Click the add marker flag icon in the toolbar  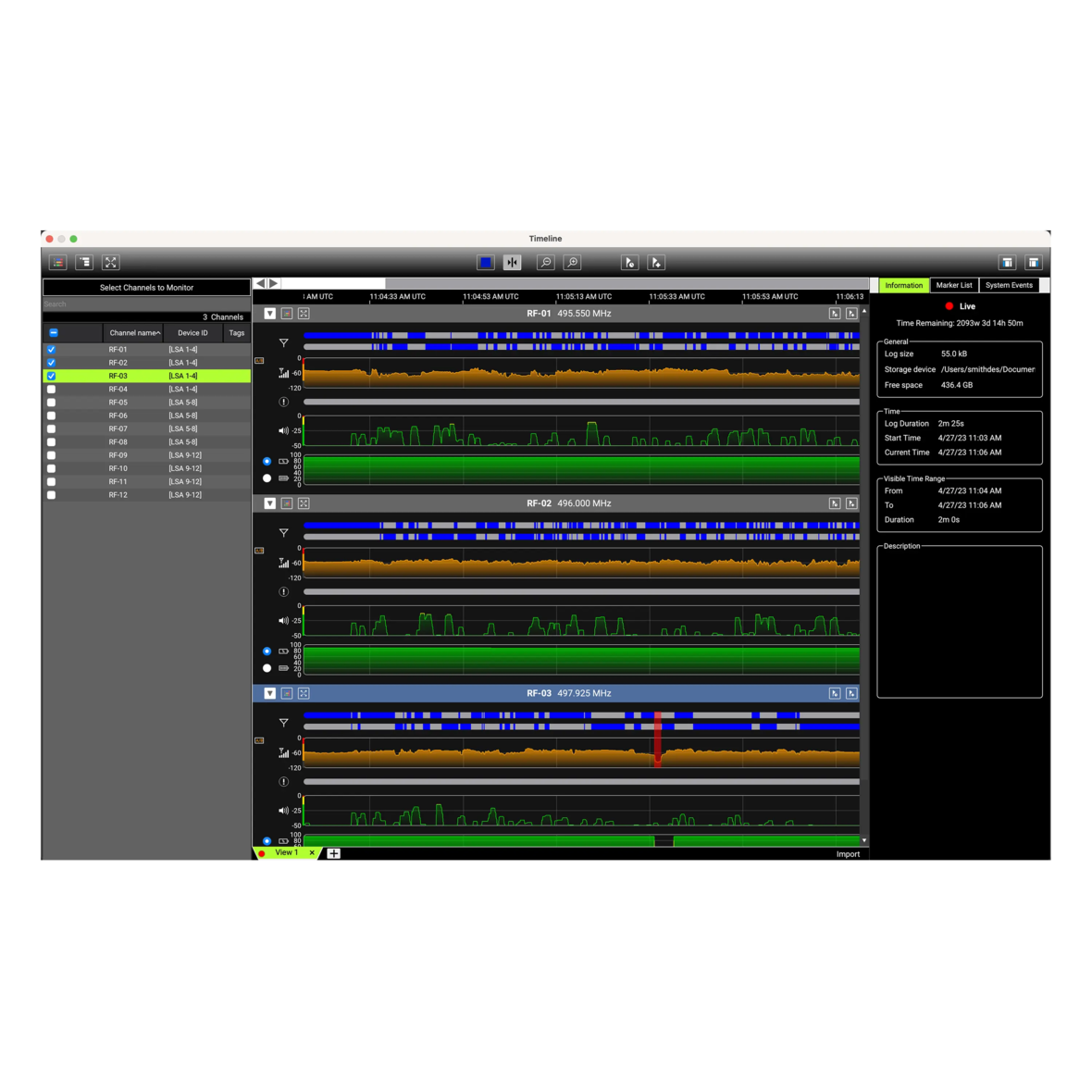click(x=656, y=263)
